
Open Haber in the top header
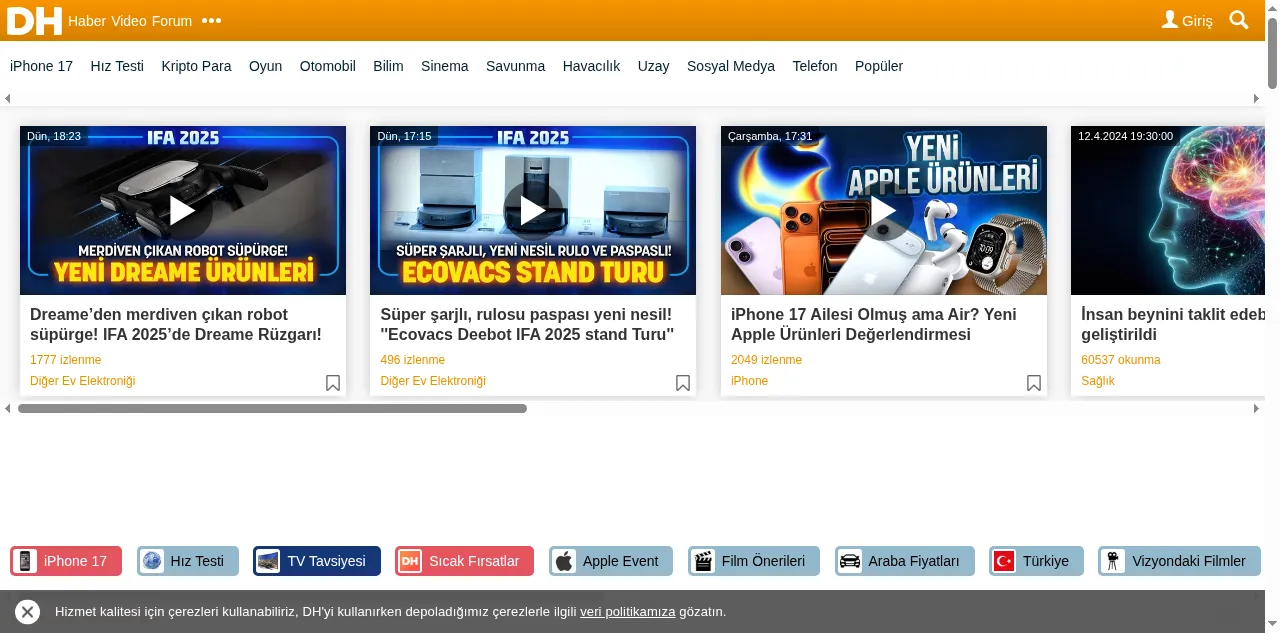(87, 21)
